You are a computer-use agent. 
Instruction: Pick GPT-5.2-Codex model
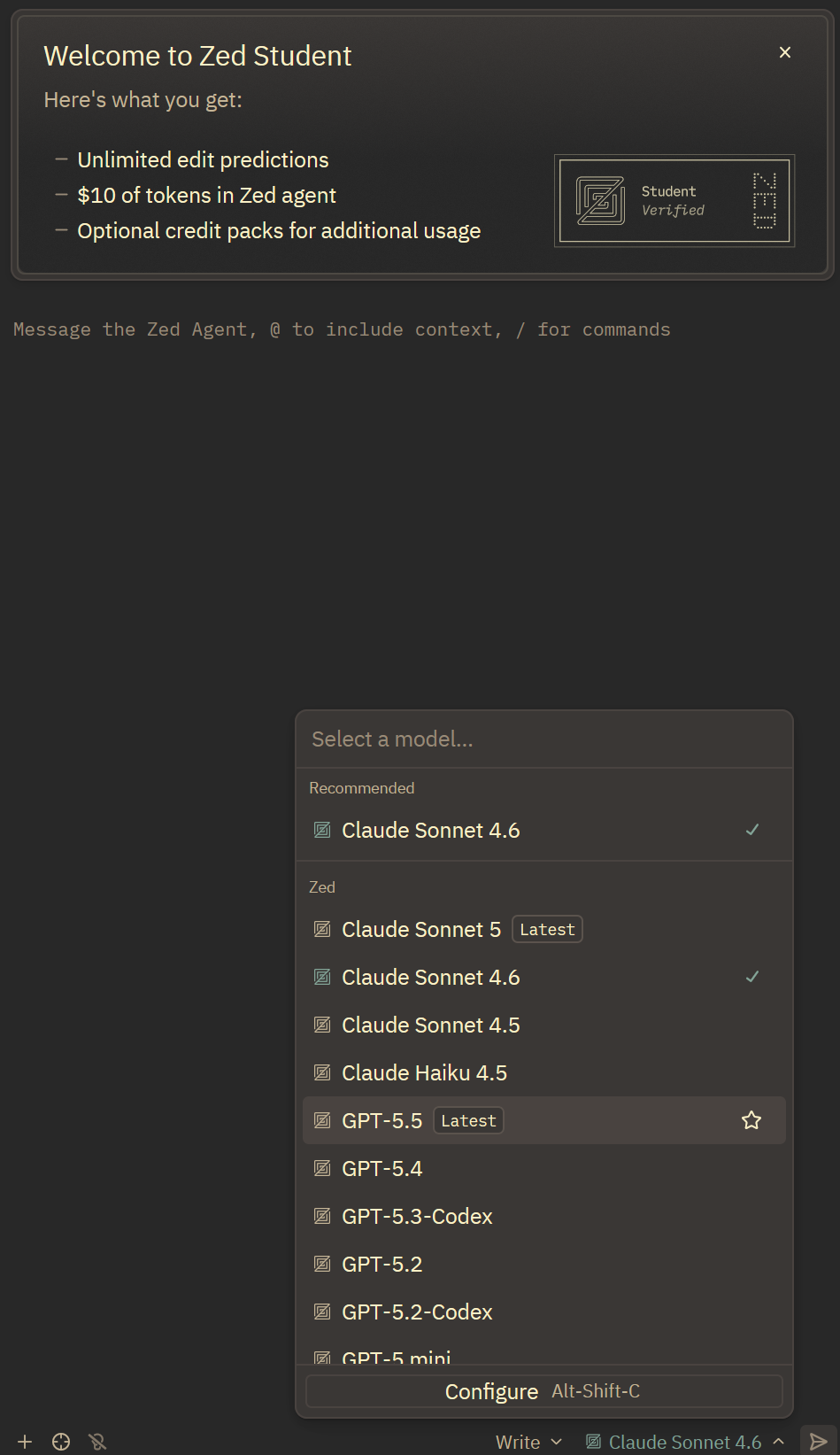tap(544, 1312)
